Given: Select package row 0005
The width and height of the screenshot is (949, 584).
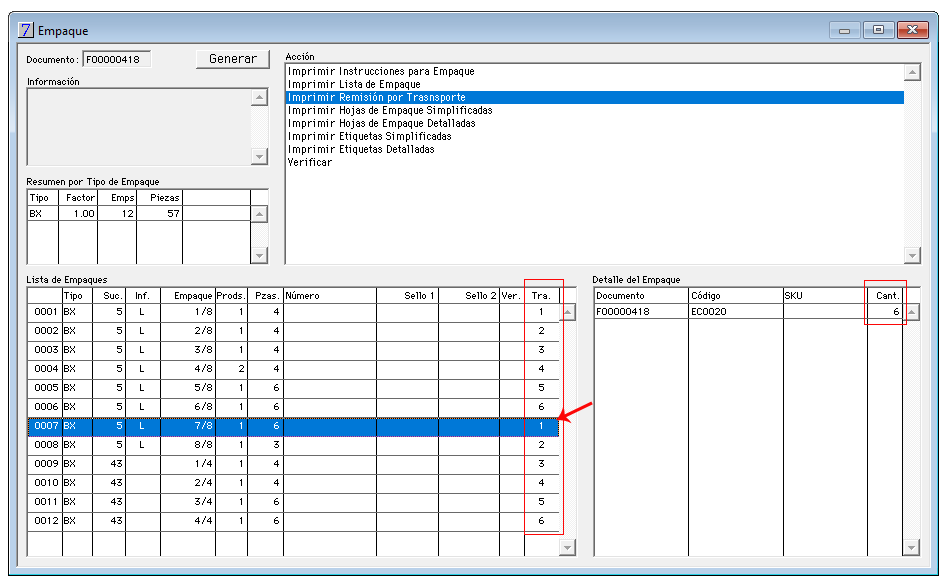Looking at the screenshot, I should pyautogui.click(x=293, y=388).
